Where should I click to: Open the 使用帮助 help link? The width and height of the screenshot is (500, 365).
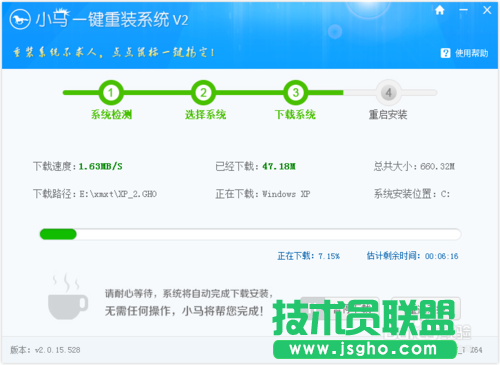click(x=471, y=53)
